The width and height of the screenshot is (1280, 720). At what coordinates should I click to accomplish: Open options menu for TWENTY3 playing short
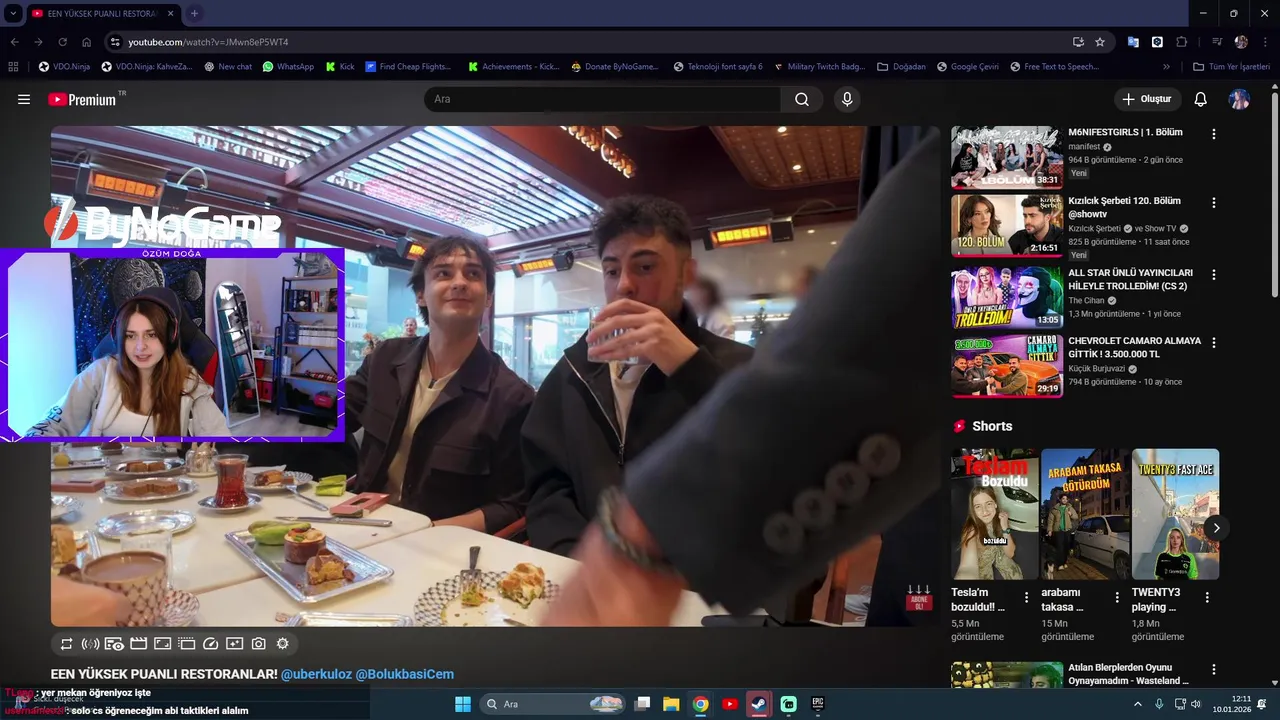[x=1207, y=597]
